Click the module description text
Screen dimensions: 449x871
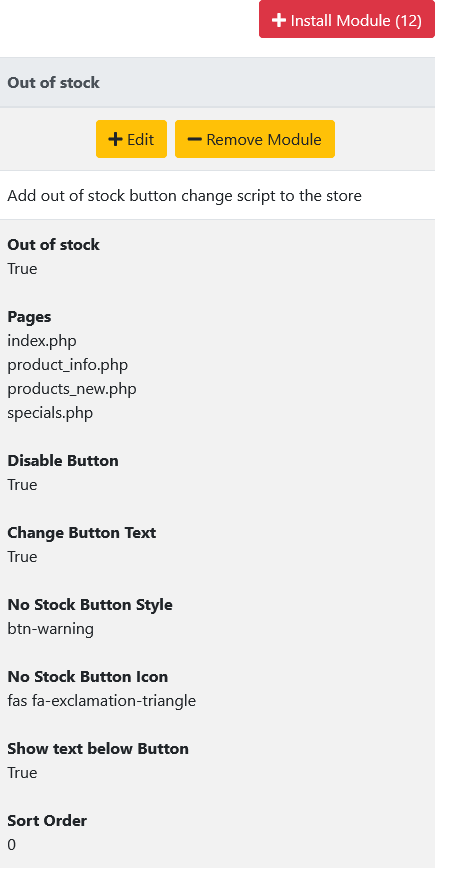pyautogui.click(x=184, y=196)
